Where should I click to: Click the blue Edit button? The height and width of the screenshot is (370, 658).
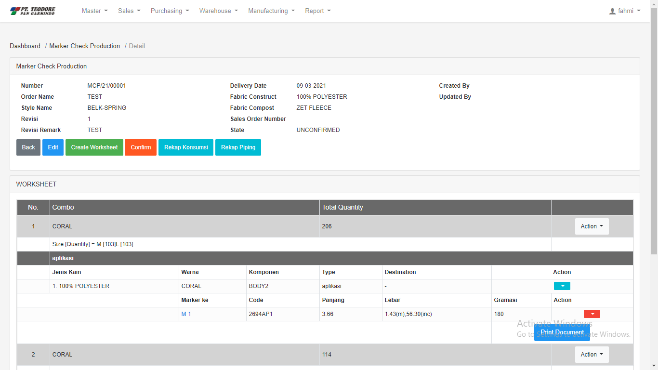[x=53, y=147]
